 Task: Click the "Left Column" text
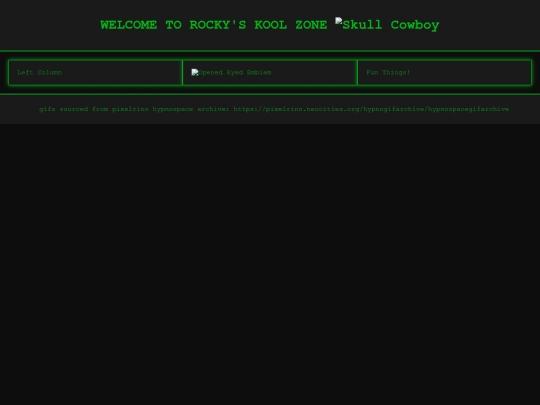pos(40,72)
